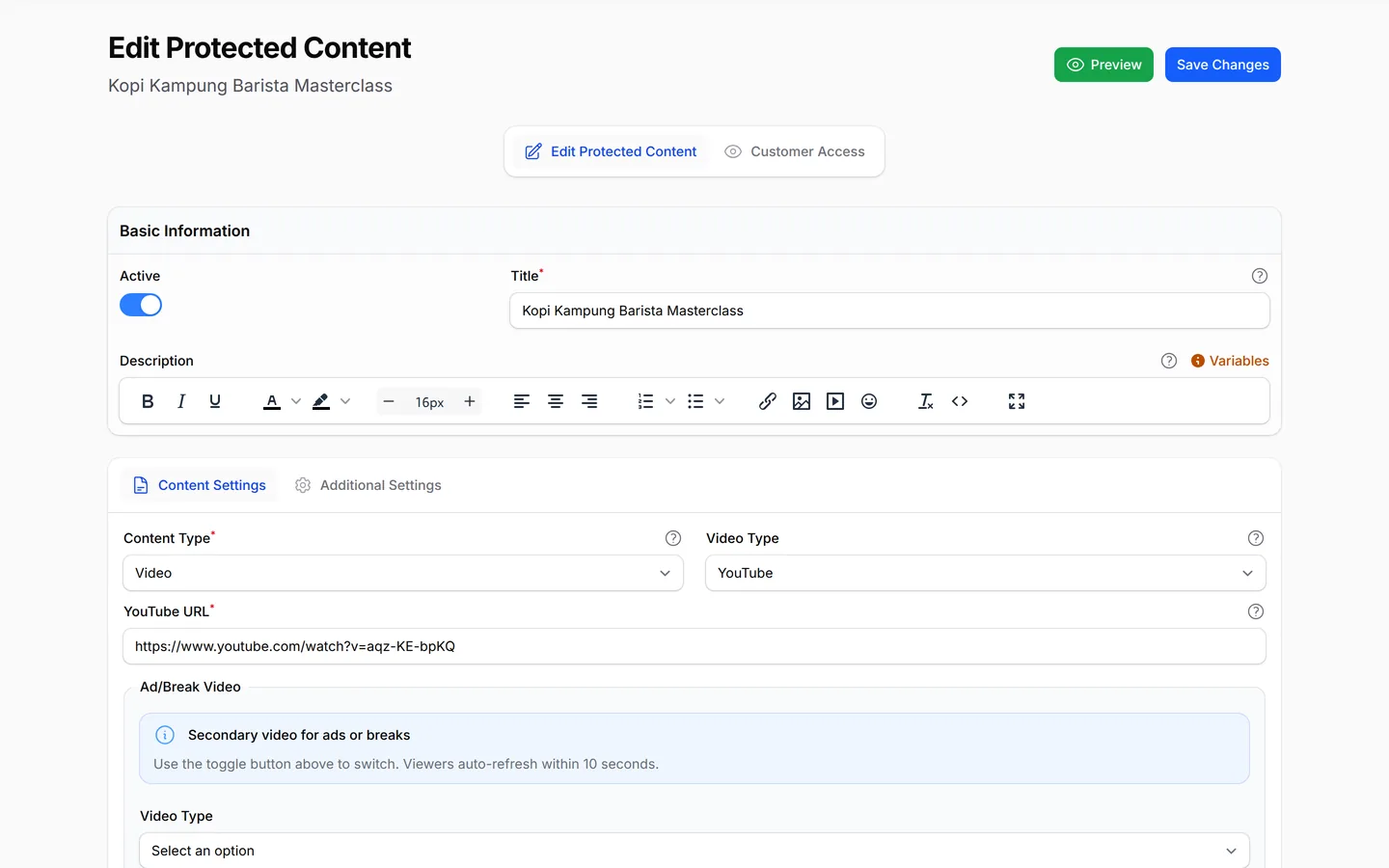Viewport: 1389px width, 868px height.
Task: Click the Save Changes button
Action: coord(1223,65)
